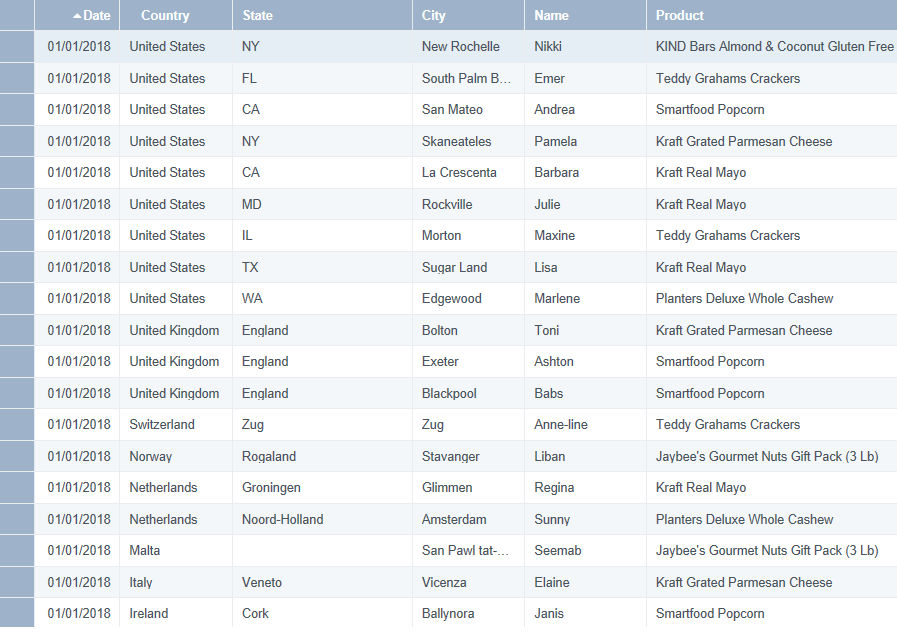Click the Sugar Land cell
The image size is (897, 634).
click(469, 267)
